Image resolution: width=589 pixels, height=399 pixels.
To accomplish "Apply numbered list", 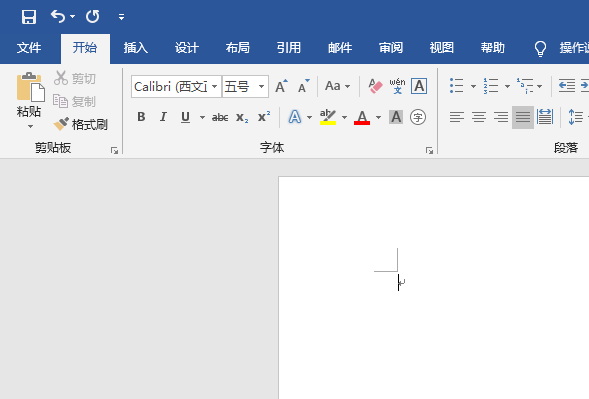I will tap(491, 86).
